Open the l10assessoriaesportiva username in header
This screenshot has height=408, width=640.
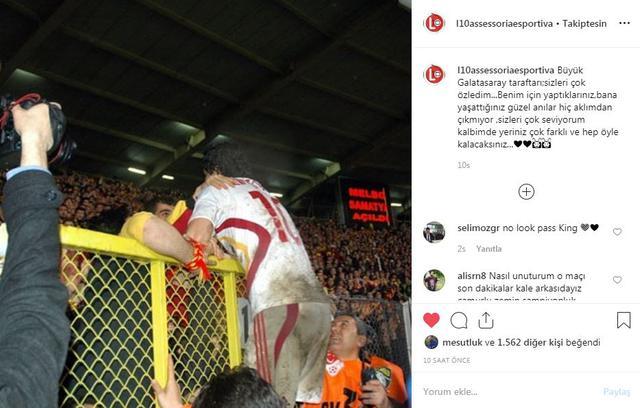click(x=504, y=24)
